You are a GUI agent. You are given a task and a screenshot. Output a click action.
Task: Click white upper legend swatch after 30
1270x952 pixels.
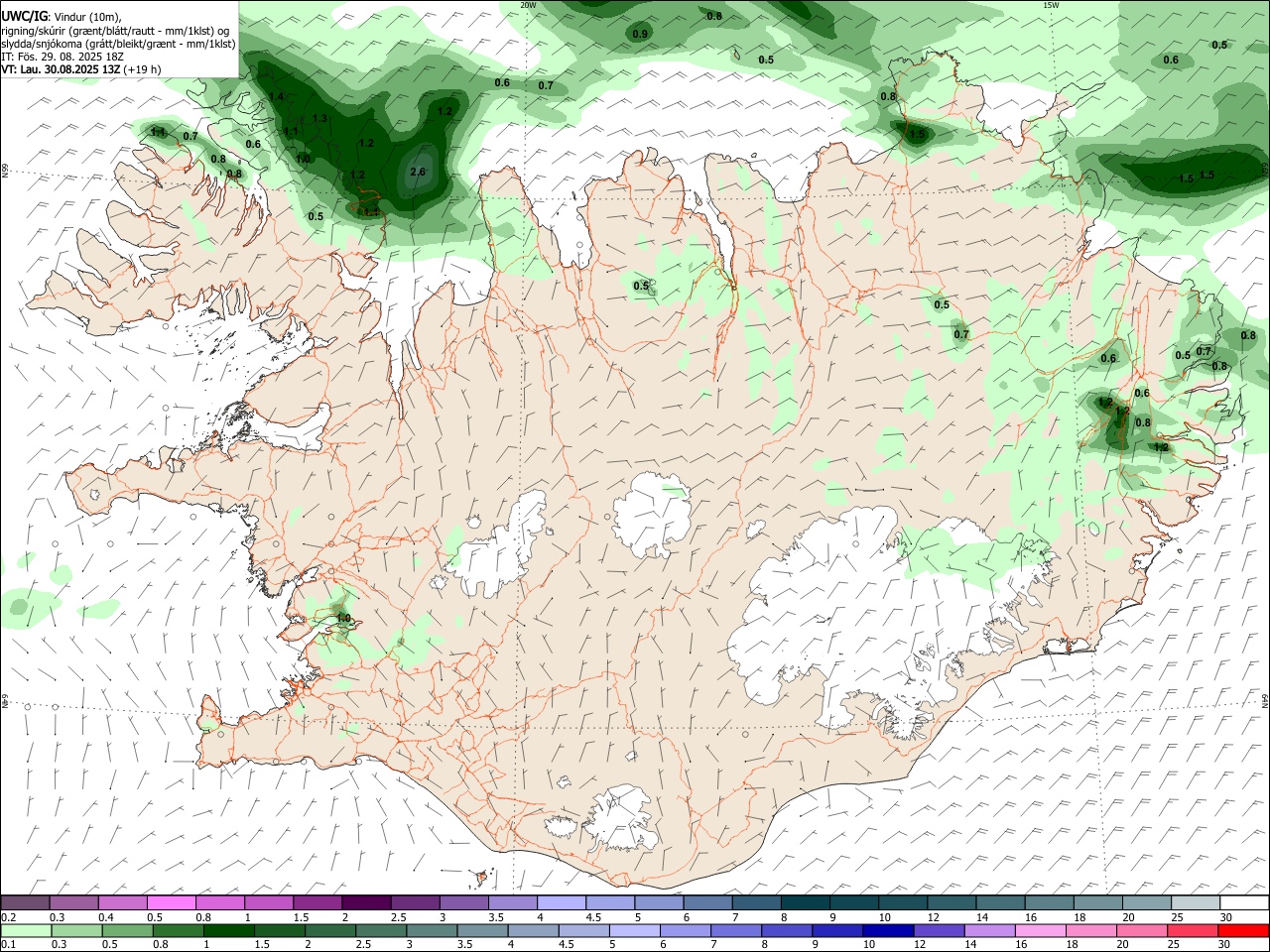pos(1244,902)
